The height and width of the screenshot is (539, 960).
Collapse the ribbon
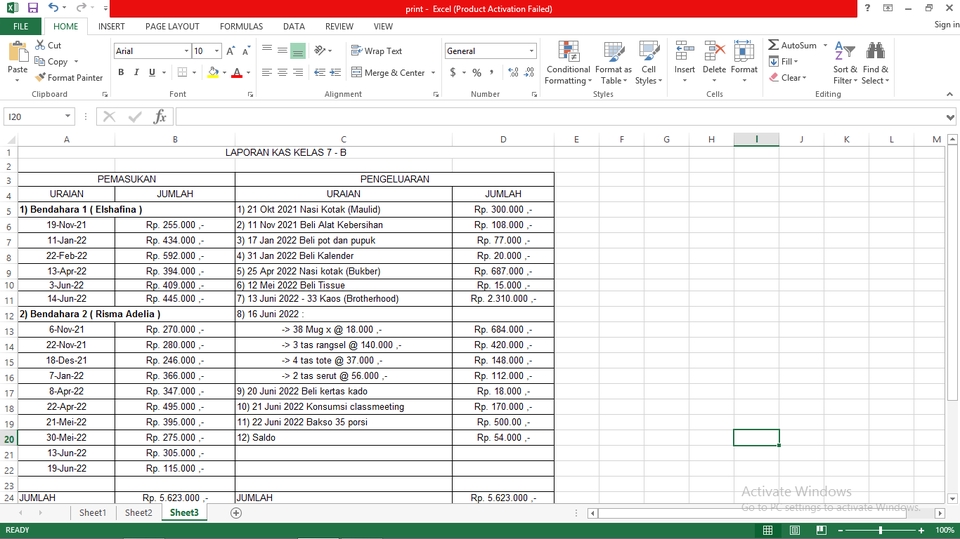(x=950, y=94)
